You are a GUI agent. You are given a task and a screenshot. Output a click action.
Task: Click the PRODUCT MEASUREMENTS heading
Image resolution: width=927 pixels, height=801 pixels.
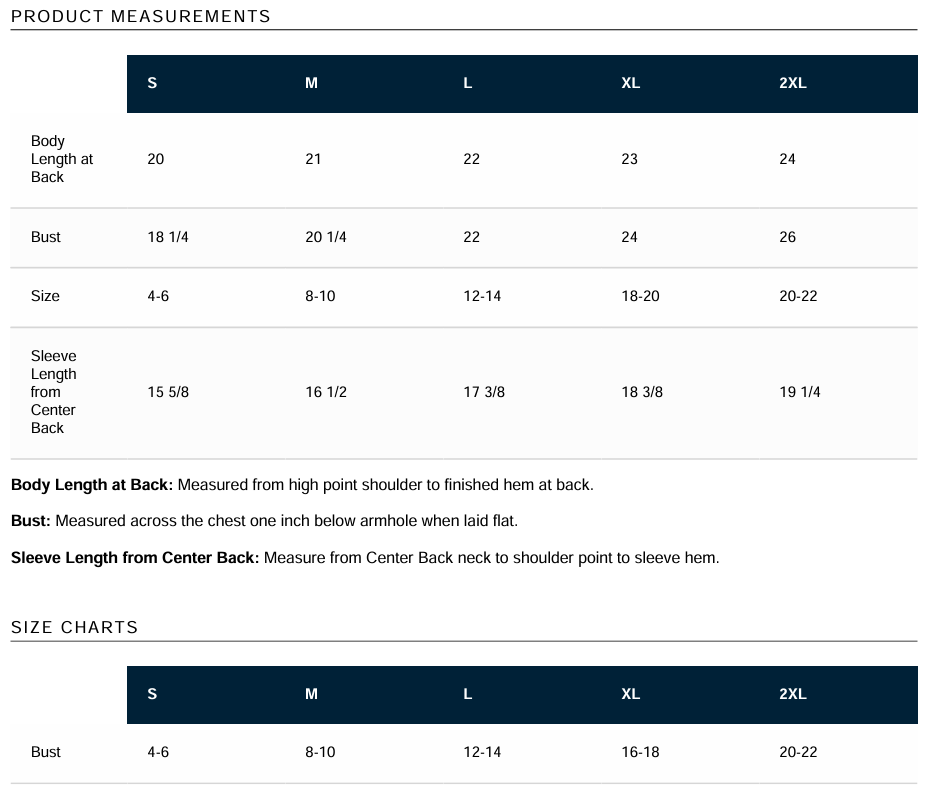(141, 17)
